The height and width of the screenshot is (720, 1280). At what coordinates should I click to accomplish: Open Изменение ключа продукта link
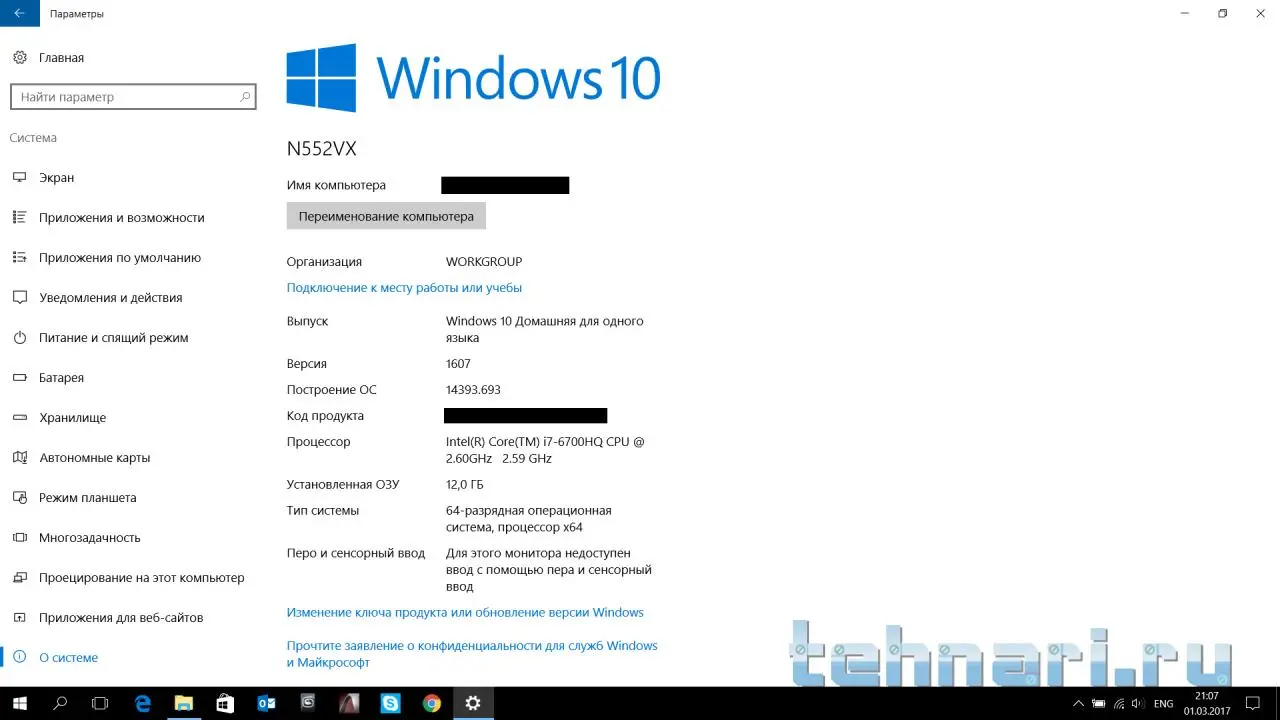click(x=465, y=612)
